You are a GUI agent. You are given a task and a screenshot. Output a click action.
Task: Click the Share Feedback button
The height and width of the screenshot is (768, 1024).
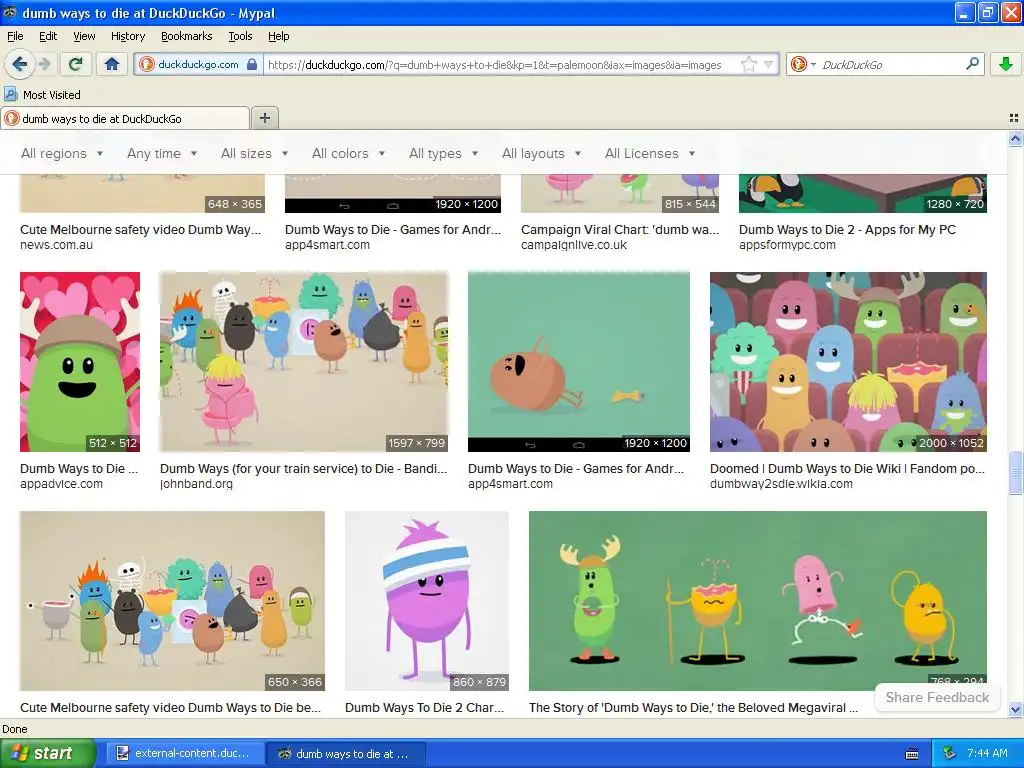point(937,697)
